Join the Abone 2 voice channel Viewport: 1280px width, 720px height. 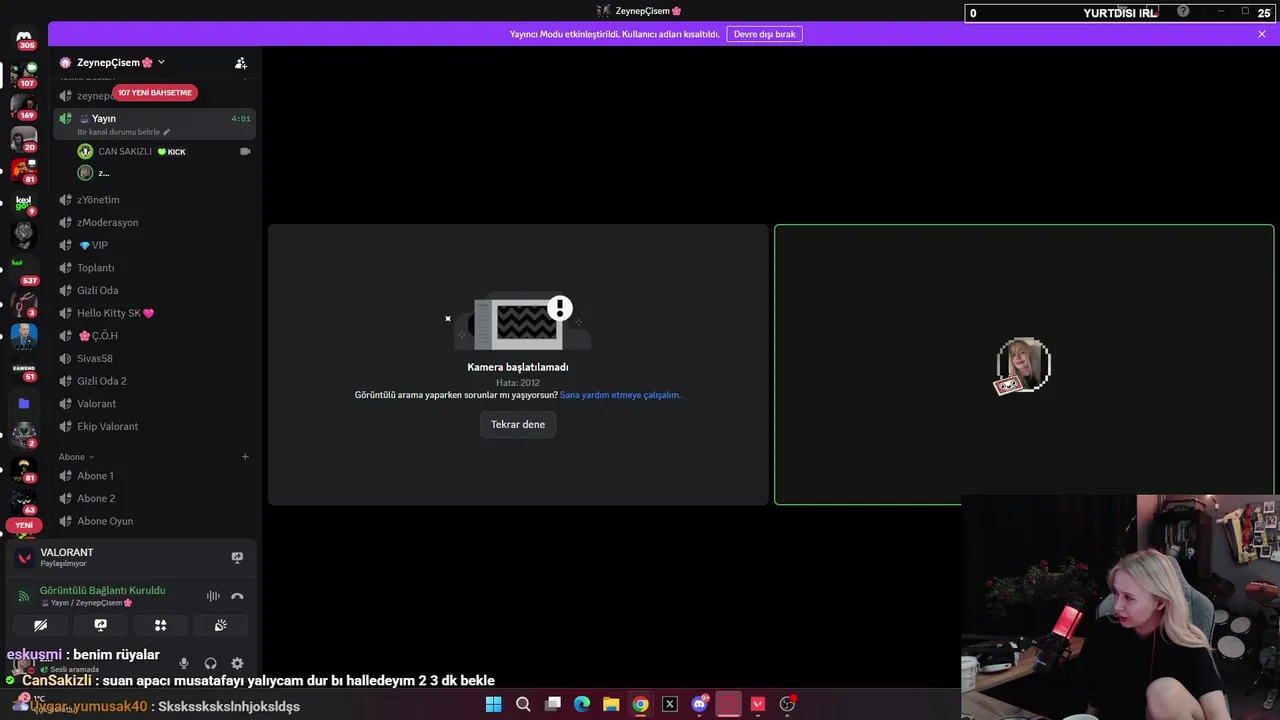pos(155,498)
